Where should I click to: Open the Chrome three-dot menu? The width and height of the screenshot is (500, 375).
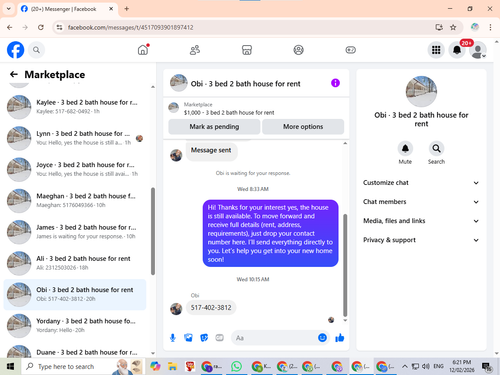(490, 27)
